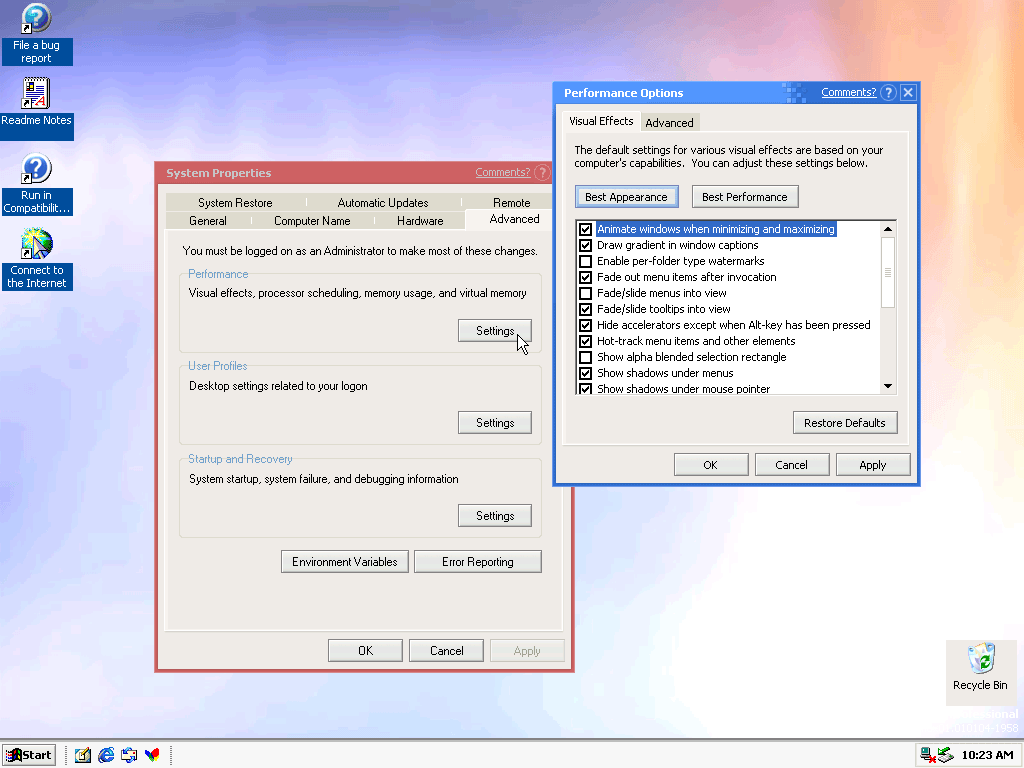Enable per-folder type watermarks checkbox
The height and width of the screenshot is (768, 1024).
[x=586, y=261]
